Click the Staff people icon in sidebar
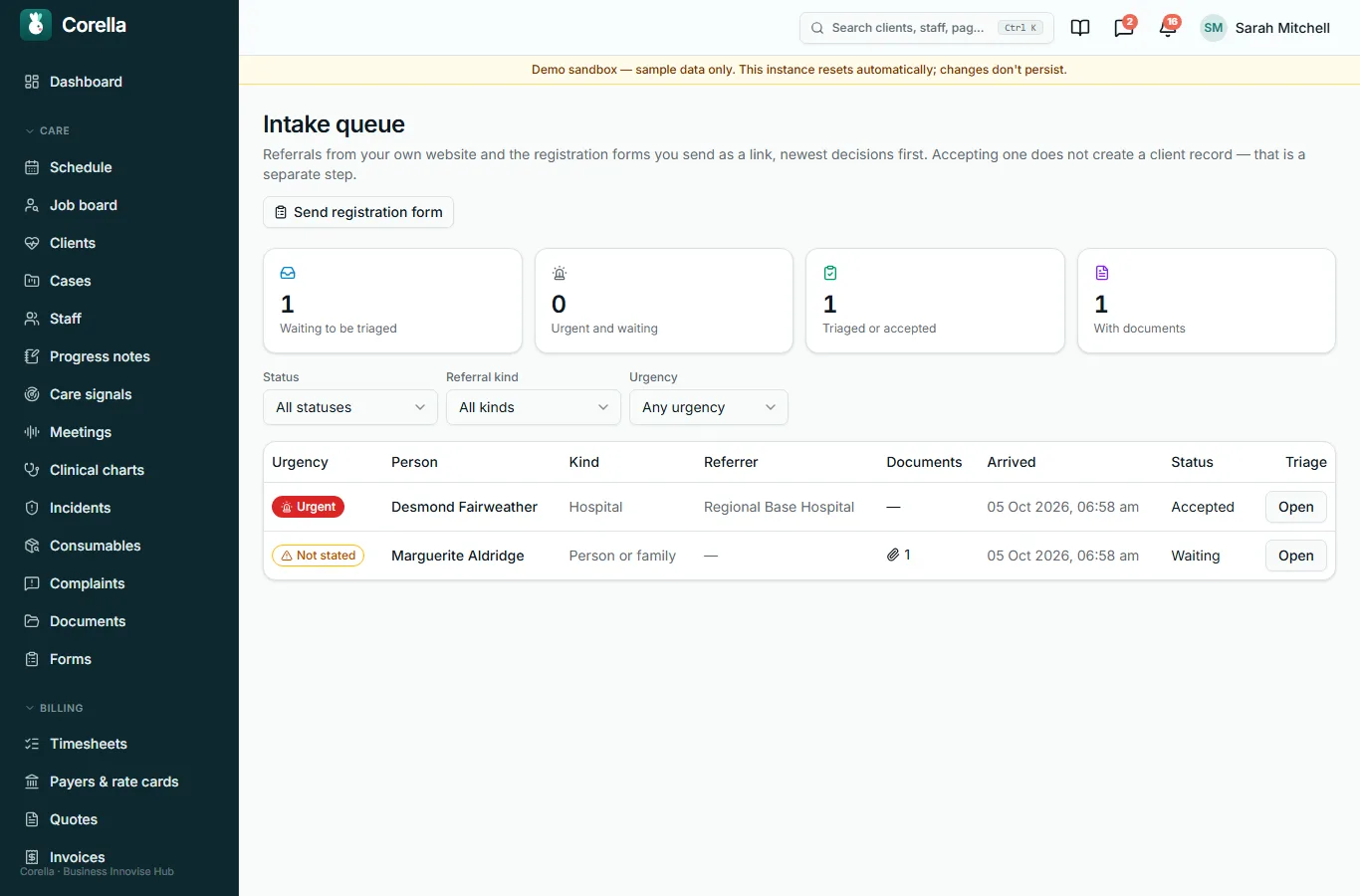 pos(32,319)
